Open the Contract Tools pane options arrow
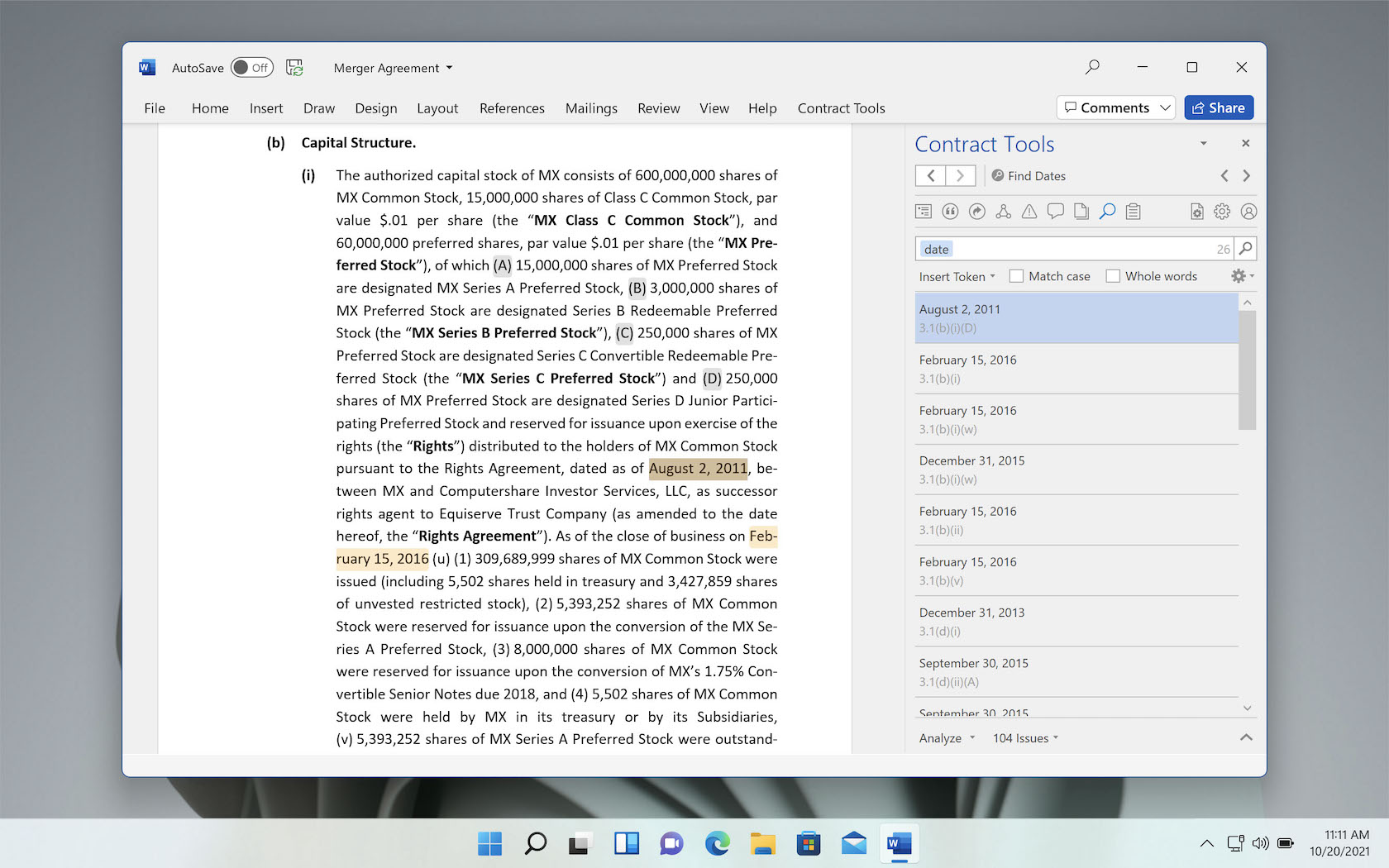Image resolution: width=1389 pixels, height=868 pixels. [x=1204, y=143]
